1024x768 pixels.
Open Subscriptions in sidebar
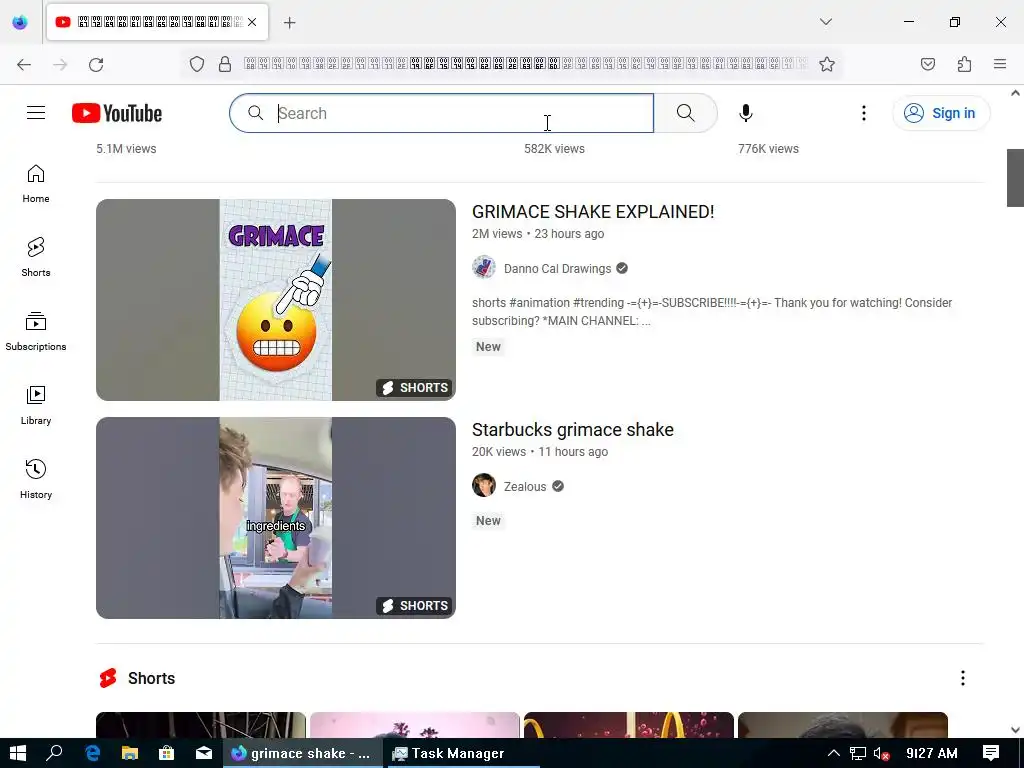(36, 331)
